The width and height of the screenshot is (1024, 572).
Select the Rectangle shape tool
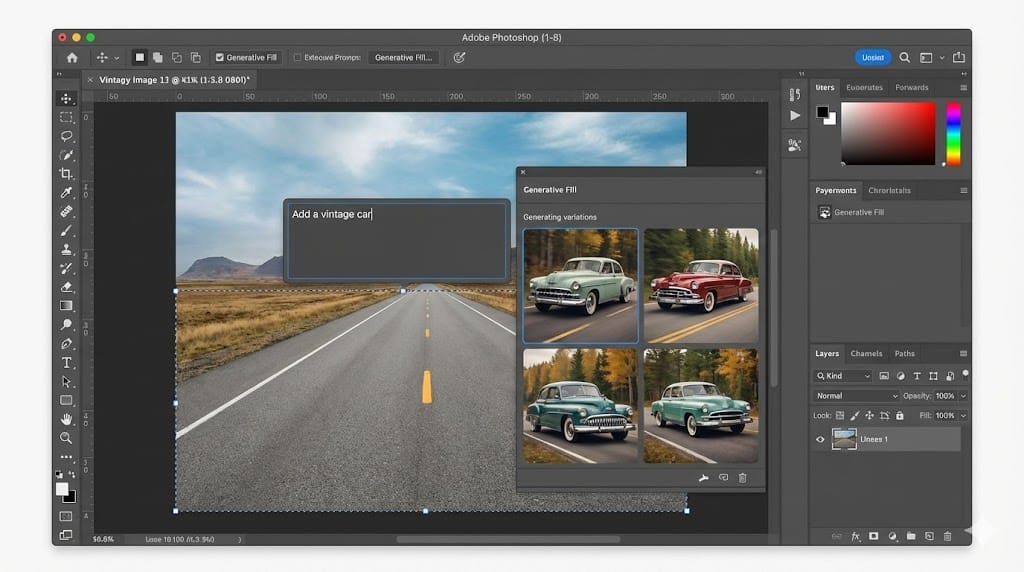coord(67,400)
